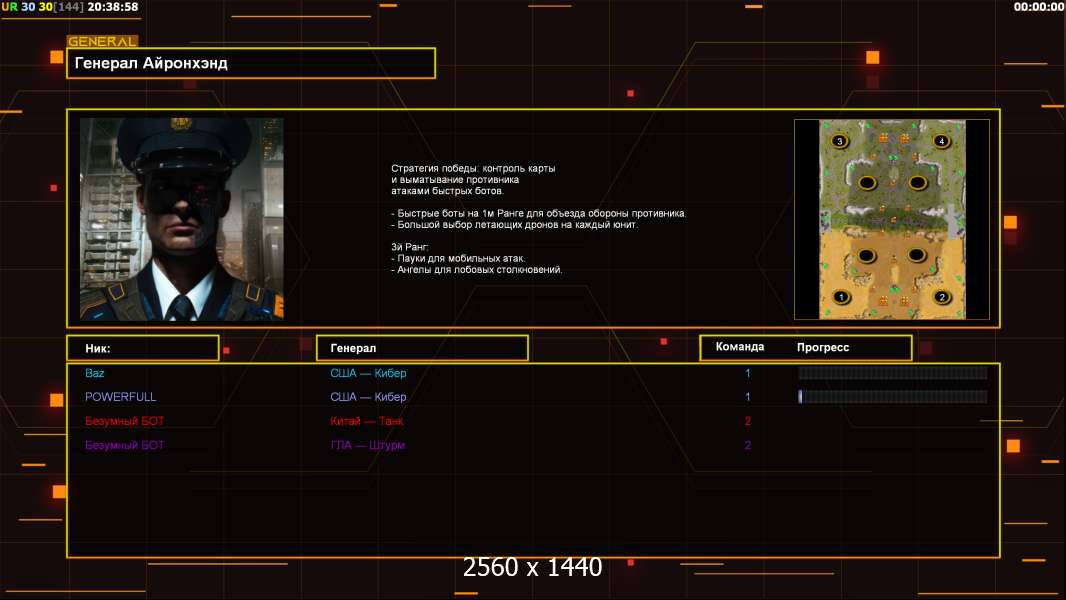
Task: Click team number 2 for Китай — Танк
Action: point(748,421)
